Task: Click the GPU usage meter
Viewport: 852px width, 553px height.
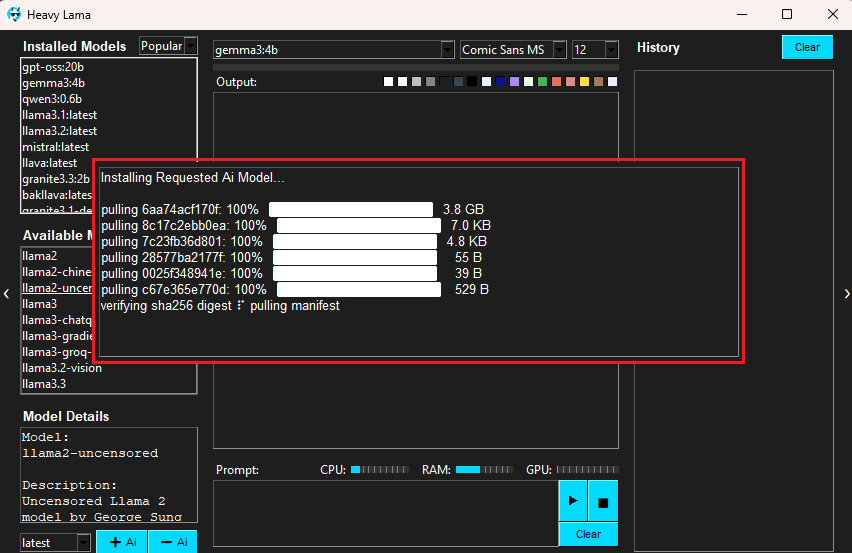Action: [587, 469]
